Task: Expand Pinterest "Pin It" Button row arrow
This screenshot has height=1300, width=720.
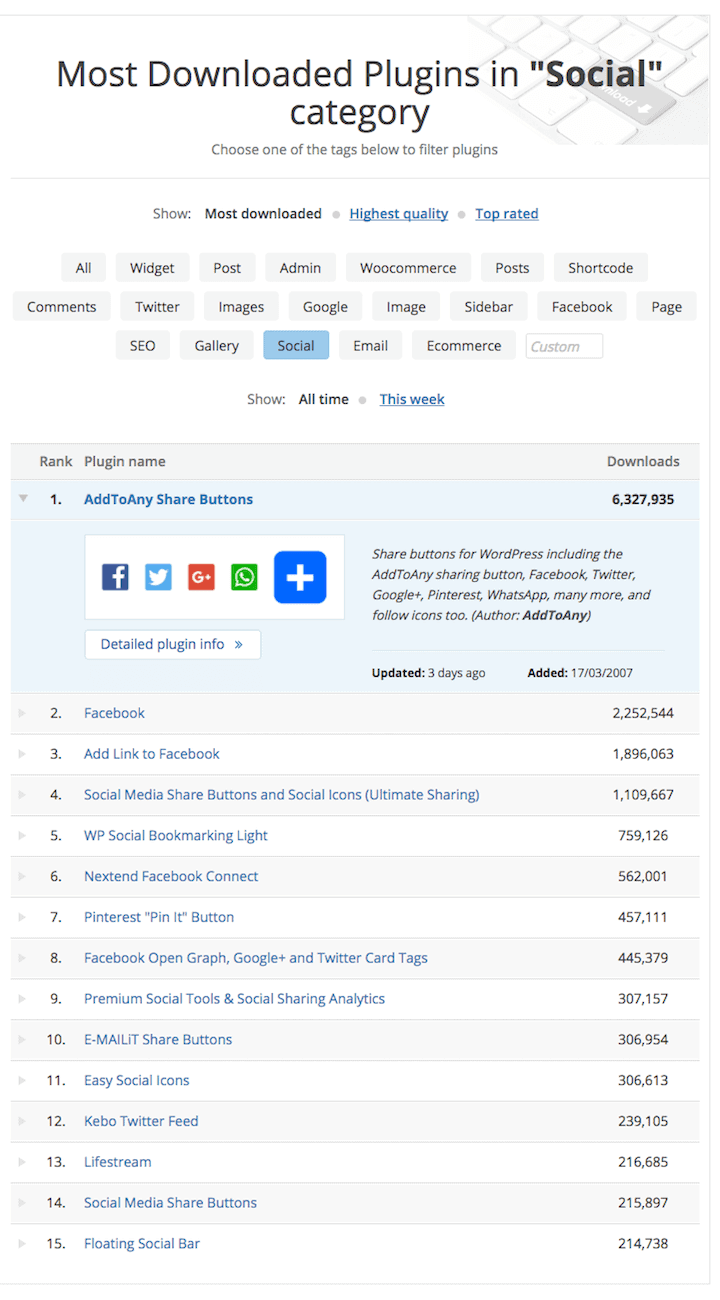Action: [x=23, y=917]
